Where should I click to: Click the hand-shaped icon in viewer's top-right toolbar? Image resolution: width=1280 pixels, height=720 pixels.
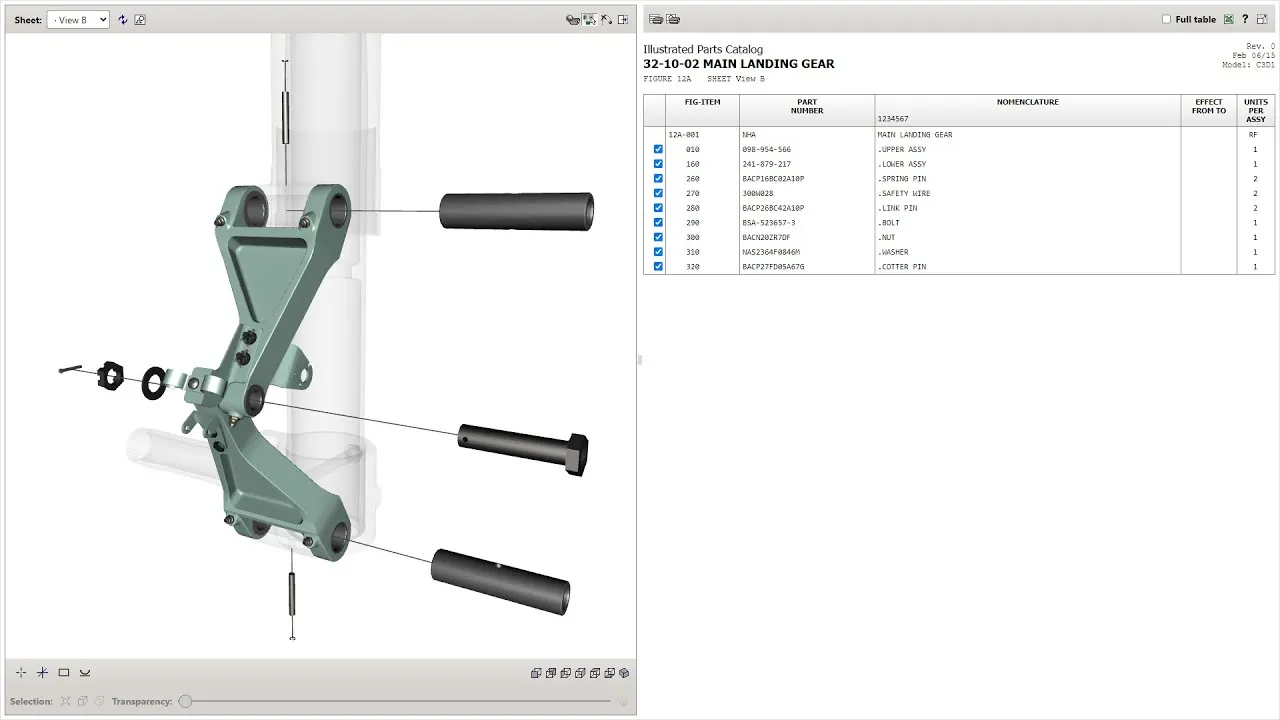(573, 19)
